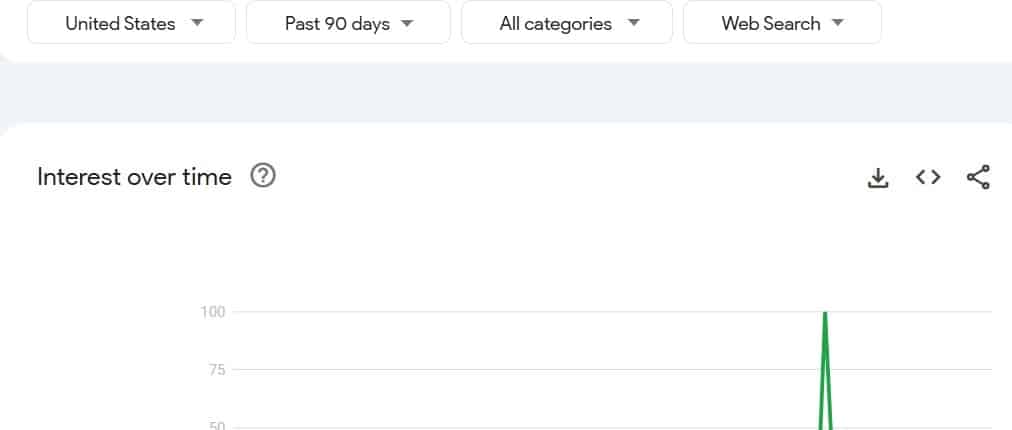The width and height of the screenshot is (1012, 430).
Task: Click the 100 axis label
Action: point(212,312)
